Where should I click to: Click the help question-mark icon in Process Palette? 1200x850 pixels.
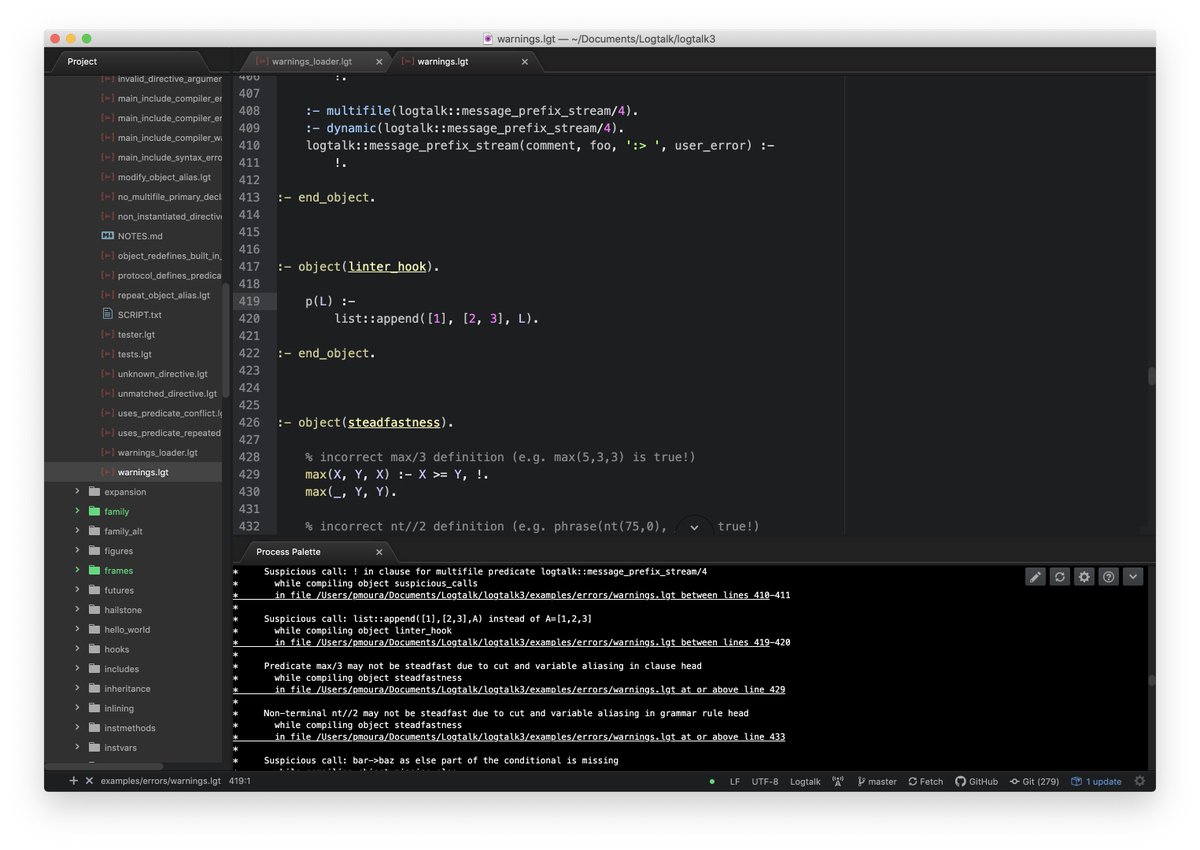[x=1108, y=577]
